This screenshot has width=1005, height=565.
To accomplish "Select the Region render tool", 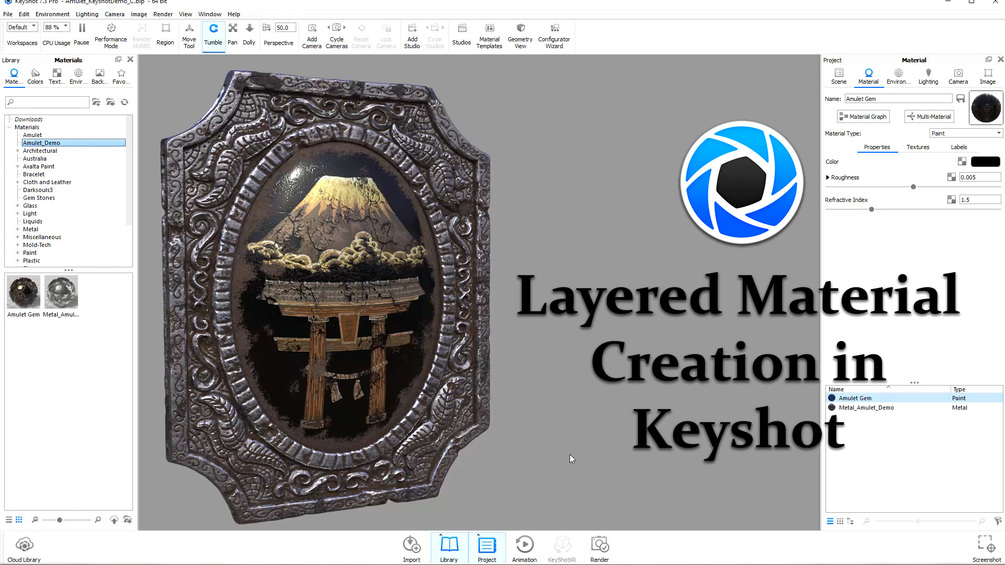I will (x=165, y=35).
